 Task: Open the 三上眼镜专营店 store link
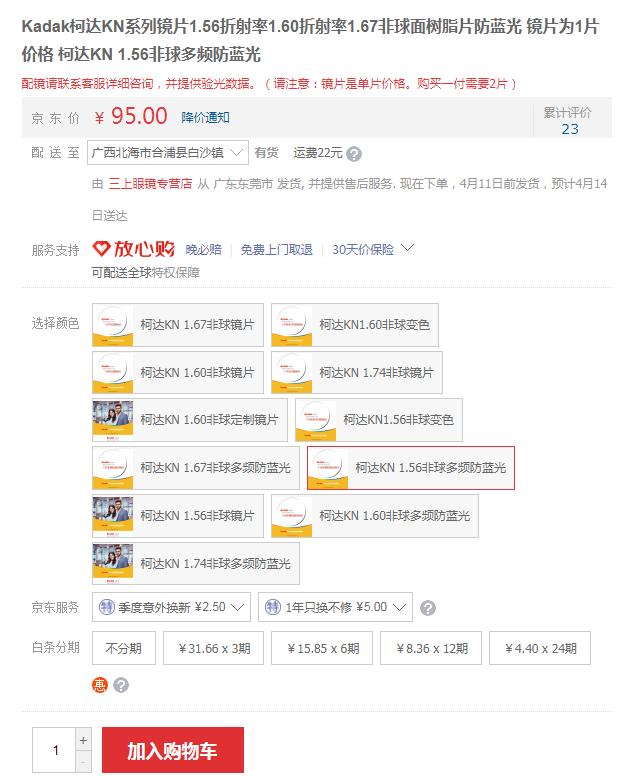(150, 184)
